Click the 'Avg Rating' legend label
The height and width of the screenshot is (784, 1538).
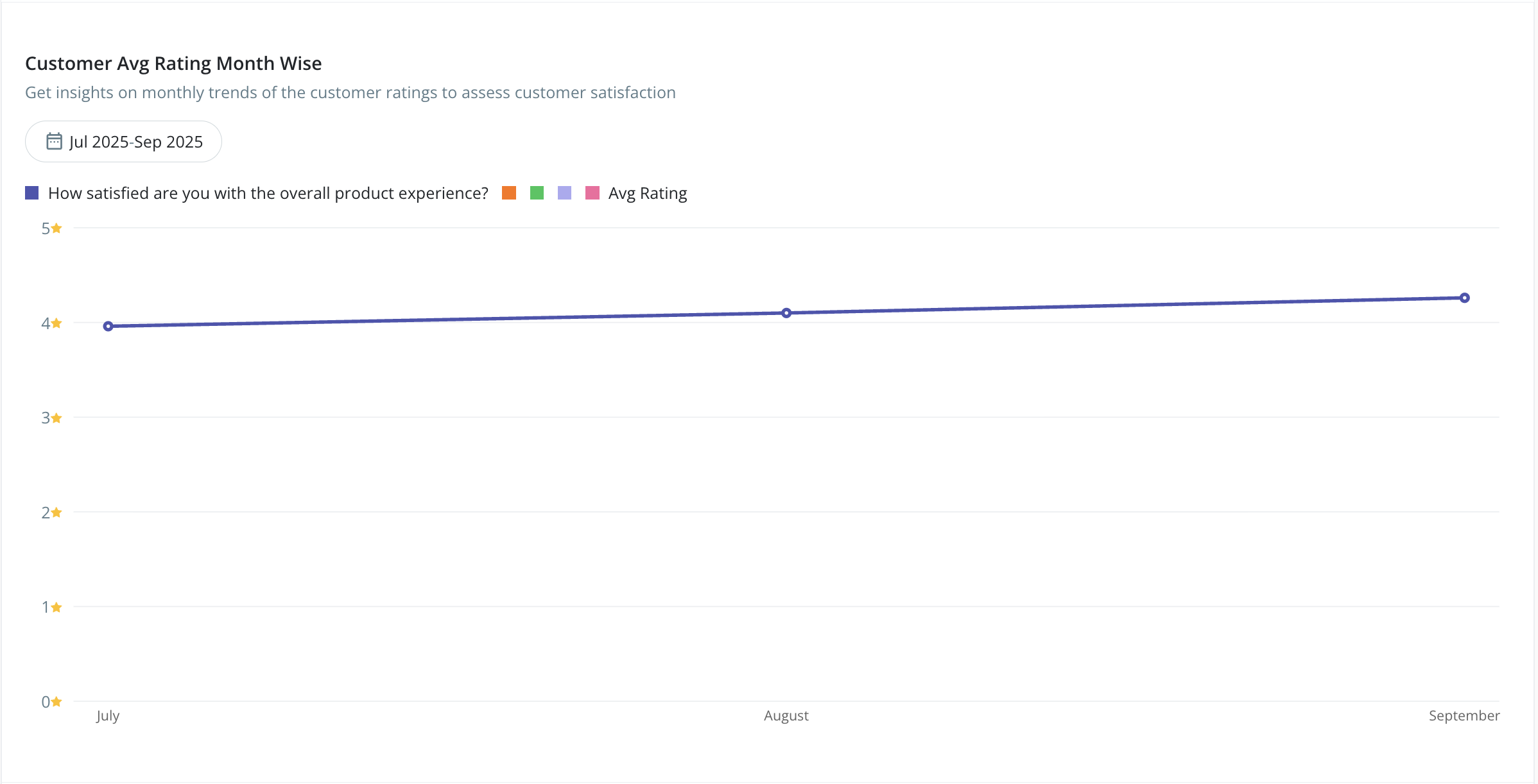point(647,193)
